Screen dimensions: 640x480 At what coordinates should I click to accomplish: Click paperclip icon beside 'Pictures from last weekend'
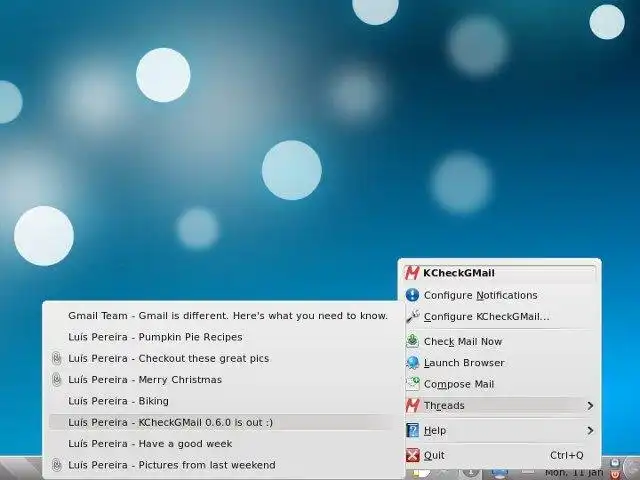57,465
